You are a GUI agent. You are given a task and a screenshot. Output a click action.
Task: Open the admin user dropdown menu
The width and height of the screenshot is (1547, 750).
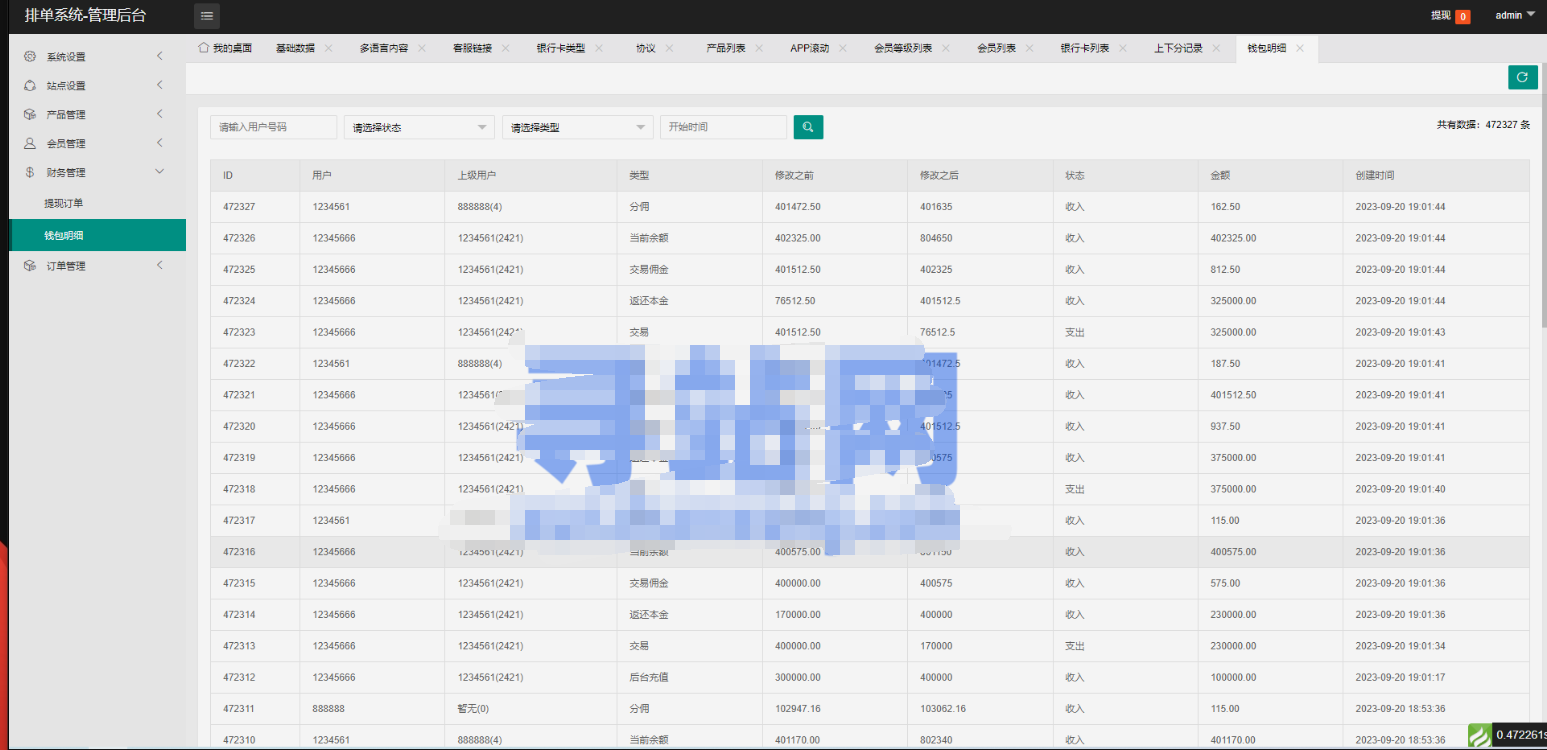tap(1514, 15)
